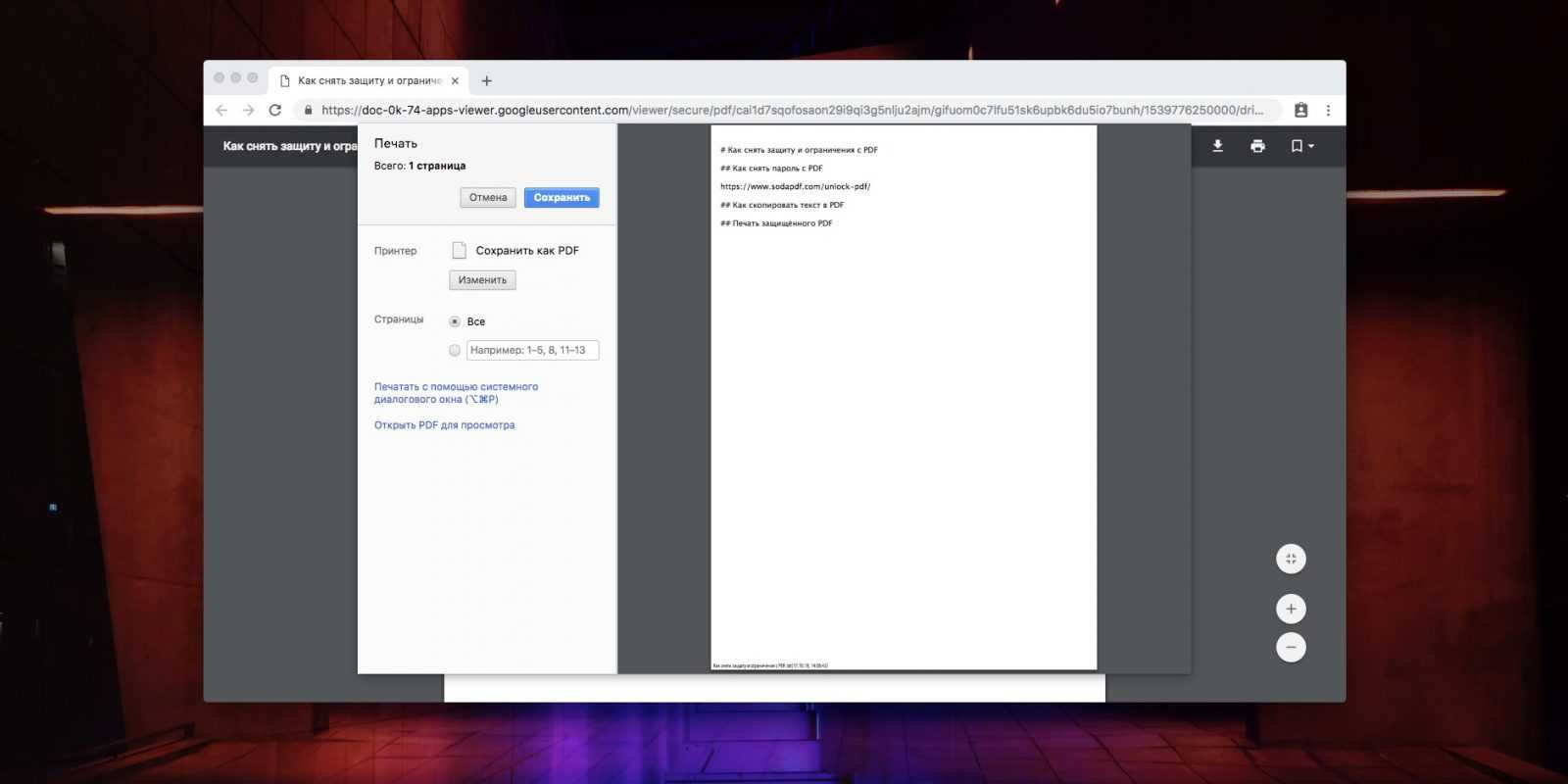
Task: Go back using browser back arrow
Action: click(x=221, y=110)
